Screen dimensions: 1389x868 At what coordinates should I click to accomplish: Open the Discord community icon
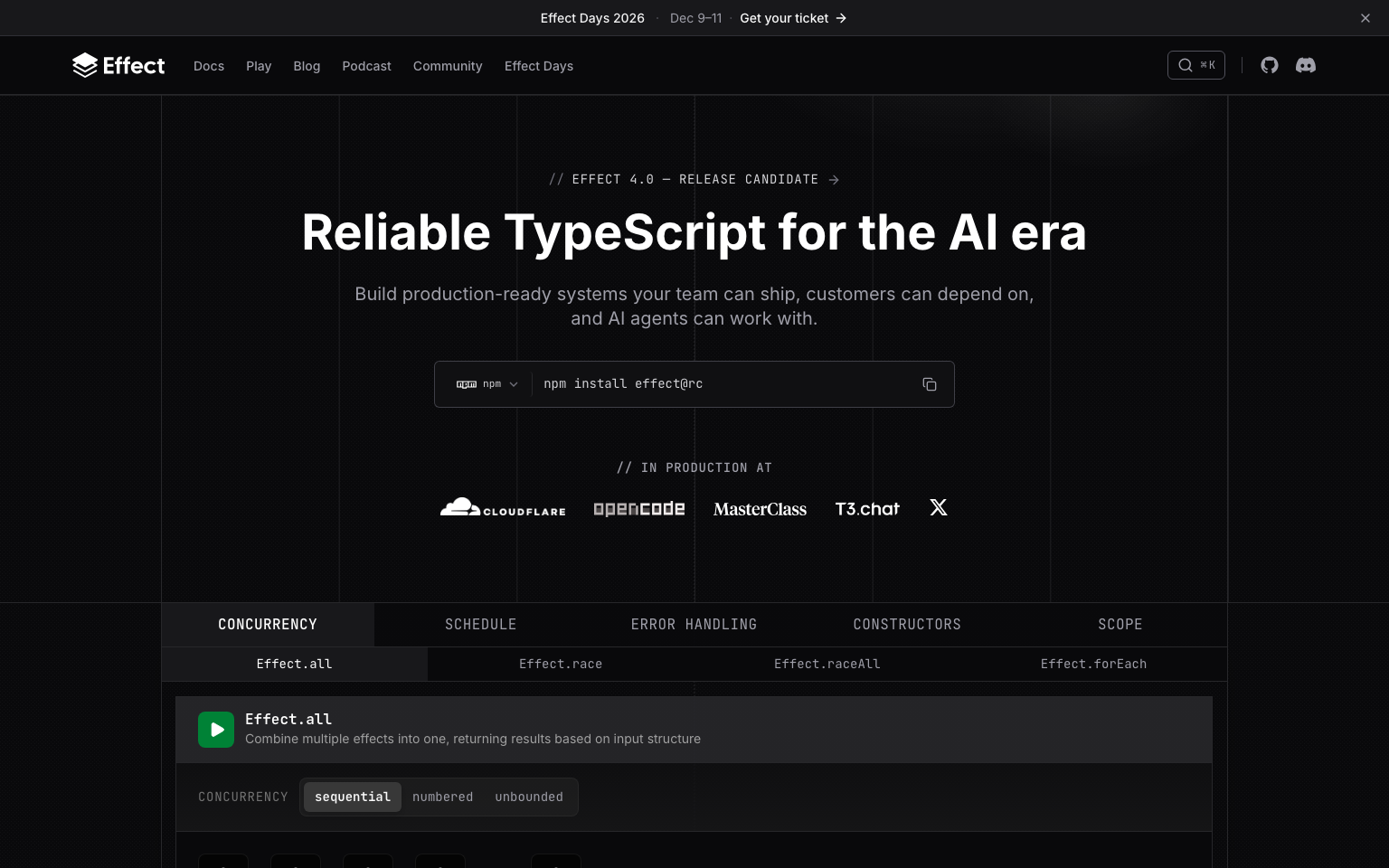tap(1306, 65)
